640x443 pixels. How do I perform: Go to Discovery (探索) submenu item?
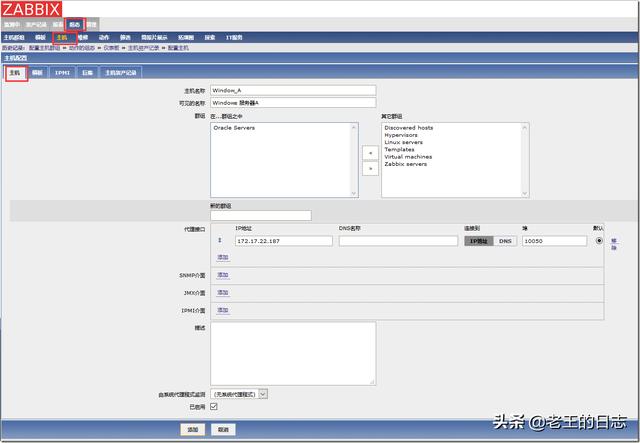click(210, 38)
